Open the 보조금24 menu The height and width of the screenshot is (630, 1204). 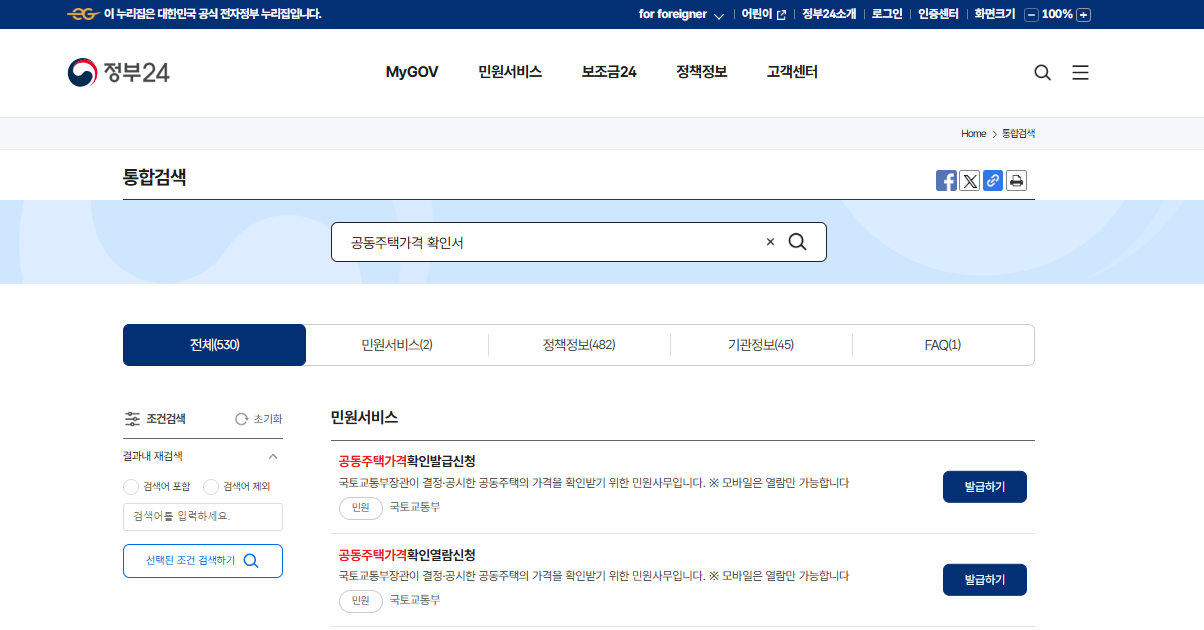[608, 72]
